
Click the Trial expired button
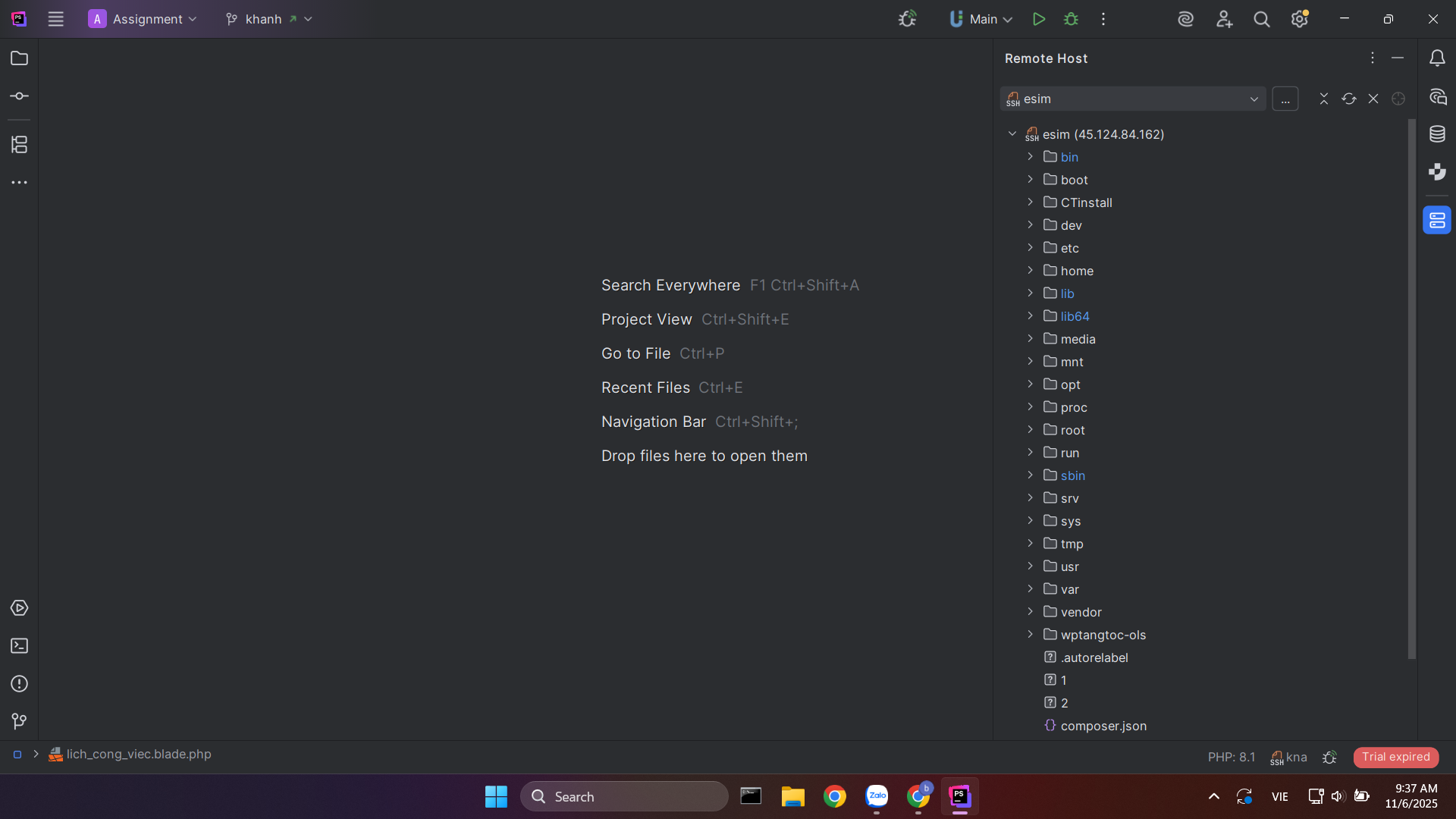(1395, 757)
